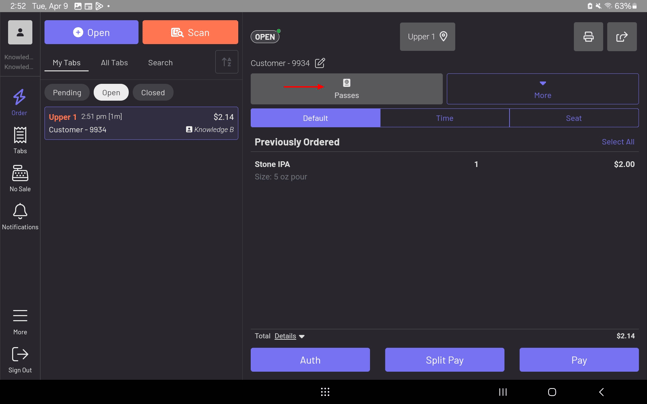The width and height of the screenshot is (647, 404).
Task: Filter tabs by Open status
Action: pos(111,92)
